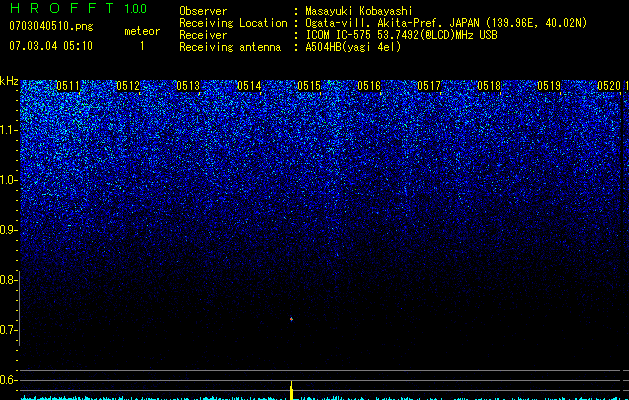The width and height of the screenshot is (629, 400).
Task: Click the date stamp 07.03.04 05:10
Action: point(51,45)
